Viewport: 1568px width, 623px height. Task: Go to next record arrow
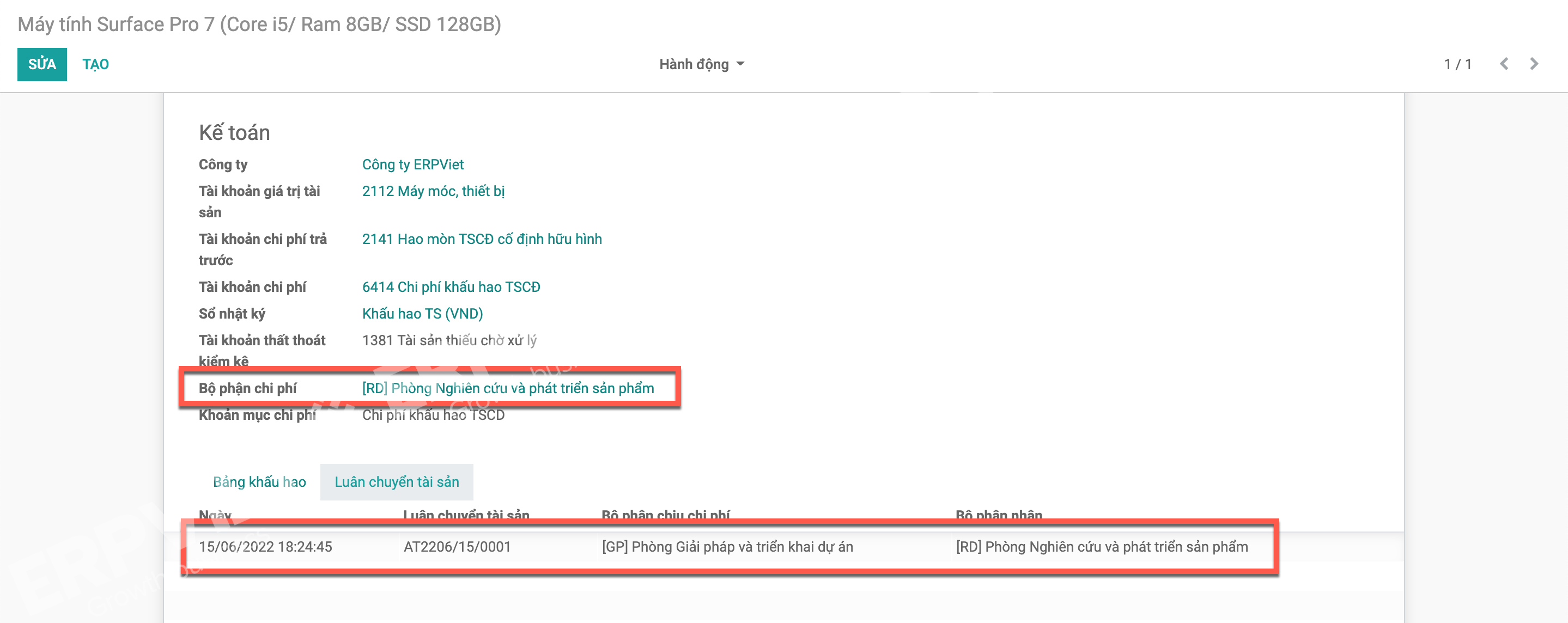[x=1534, y=64]
